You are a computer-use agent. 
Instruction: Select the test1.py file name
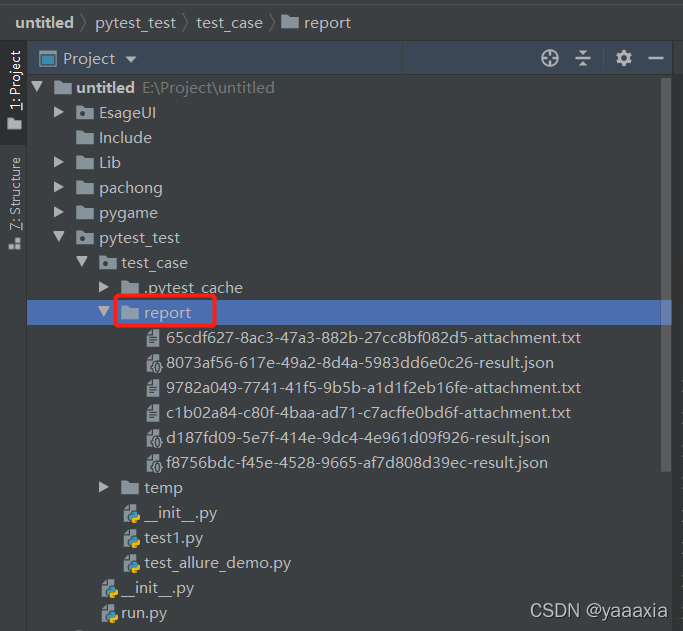[173, 539]
